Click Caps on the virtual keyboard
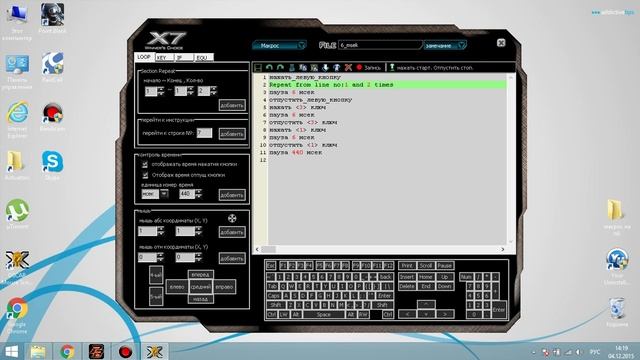The width and height of the screenshot is (640, 360). (273, 296)
